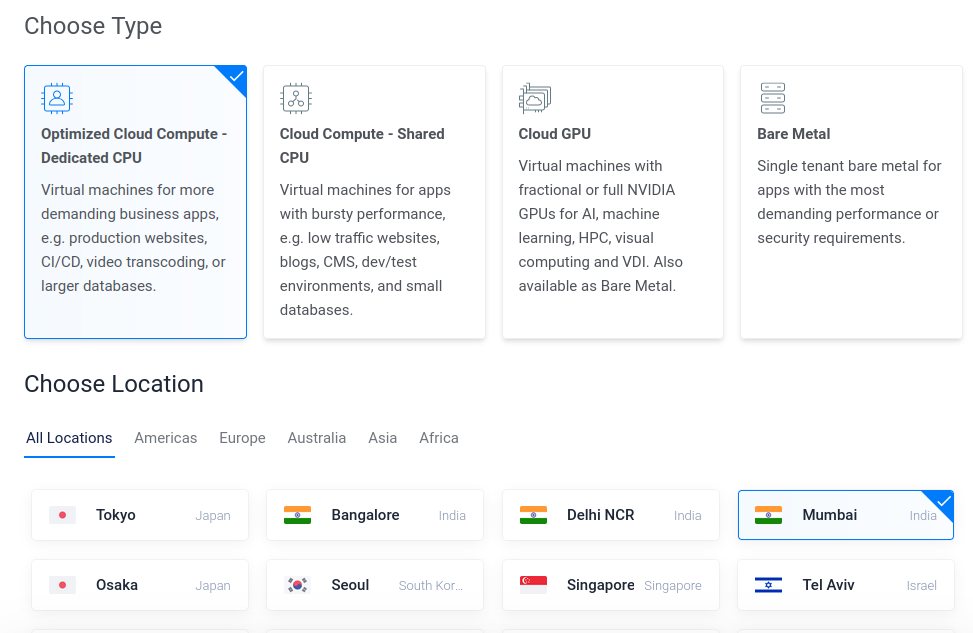Show the Europe locations tab

click(242, 438)
